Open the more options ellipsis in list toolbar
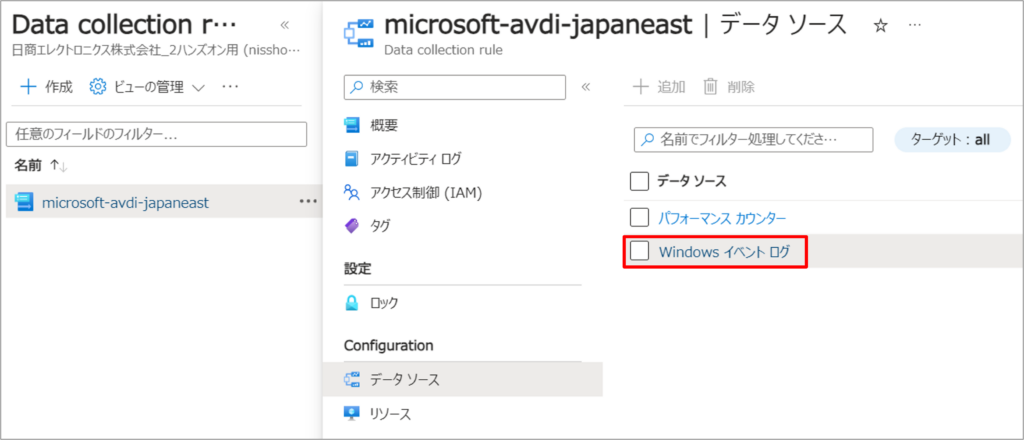 click(230, 87)
